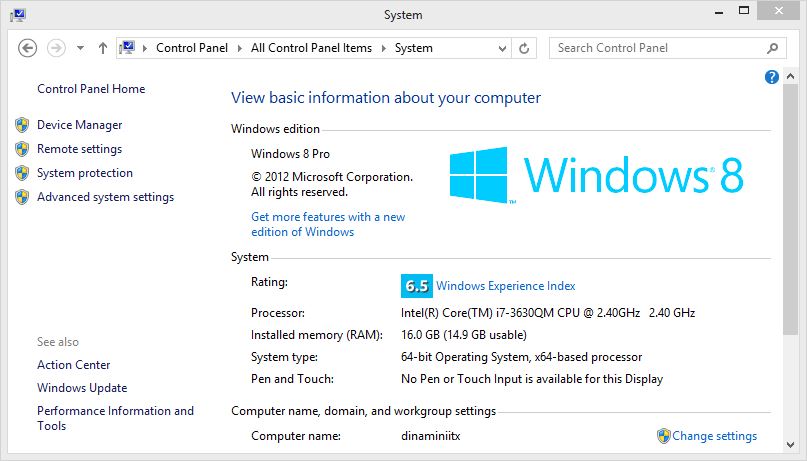The image size is (807, 461).
Task: Select All Control Panel Items breadcrumb
Action: click(311, 48)
